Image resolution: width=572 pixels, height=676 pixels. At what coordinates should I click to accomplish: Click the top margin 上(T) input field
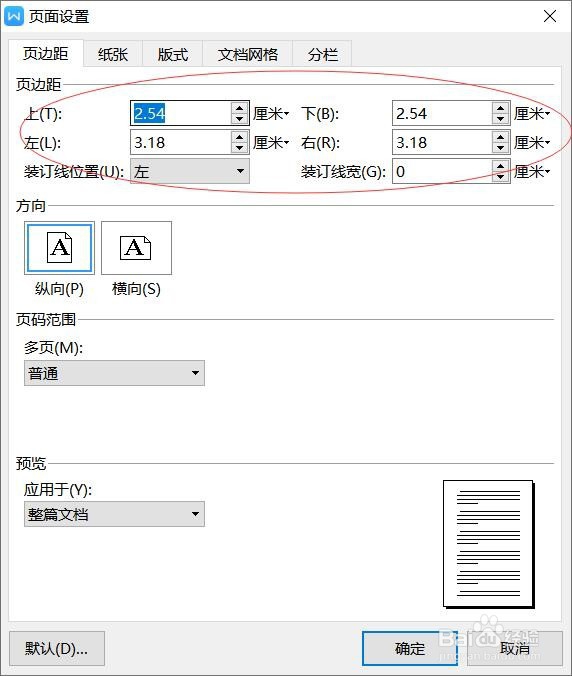pyautogui.click(x=181, y=113)
